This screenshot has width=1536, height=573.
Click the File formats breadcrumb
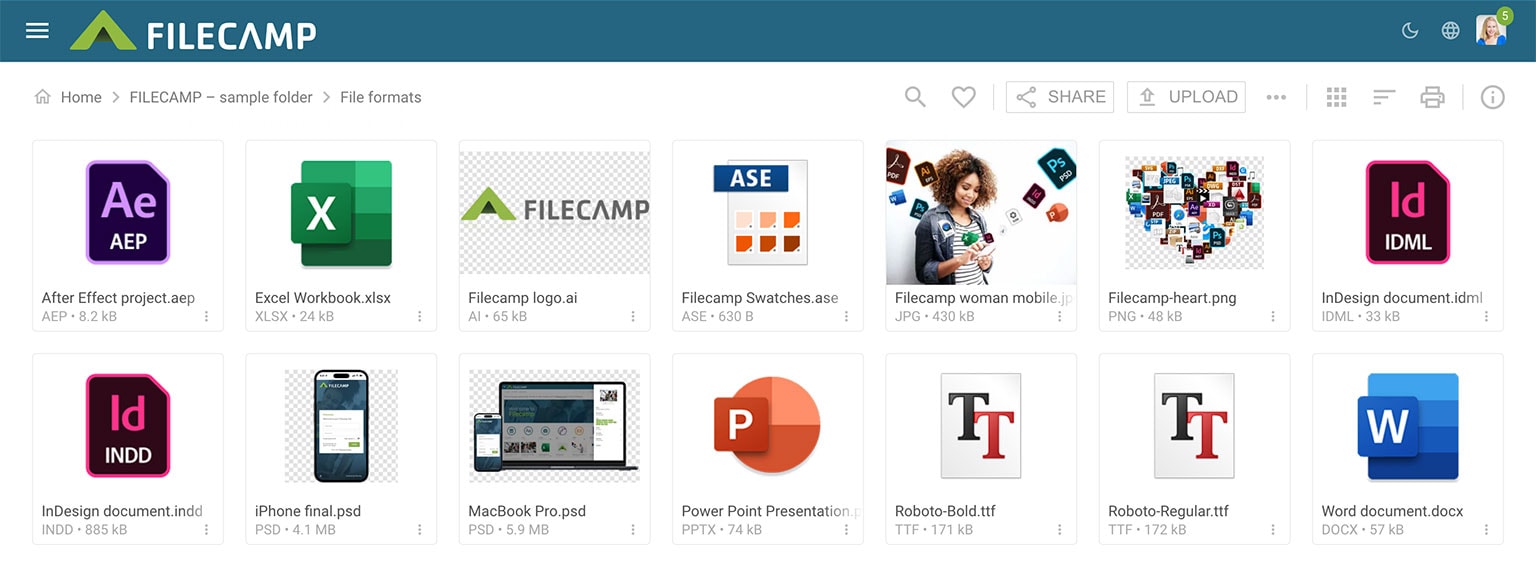[381, 97]
